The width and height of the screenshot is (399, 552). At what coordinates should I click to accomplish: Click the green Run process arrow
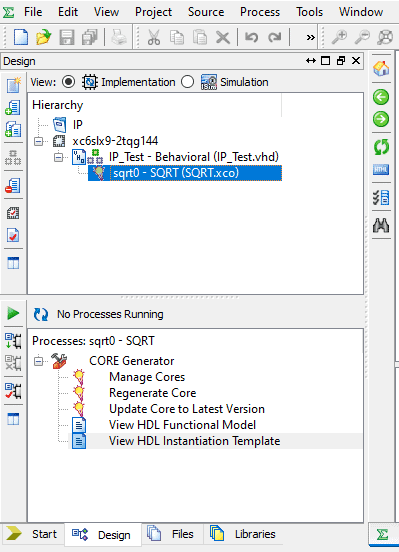(x=13, y=313)
